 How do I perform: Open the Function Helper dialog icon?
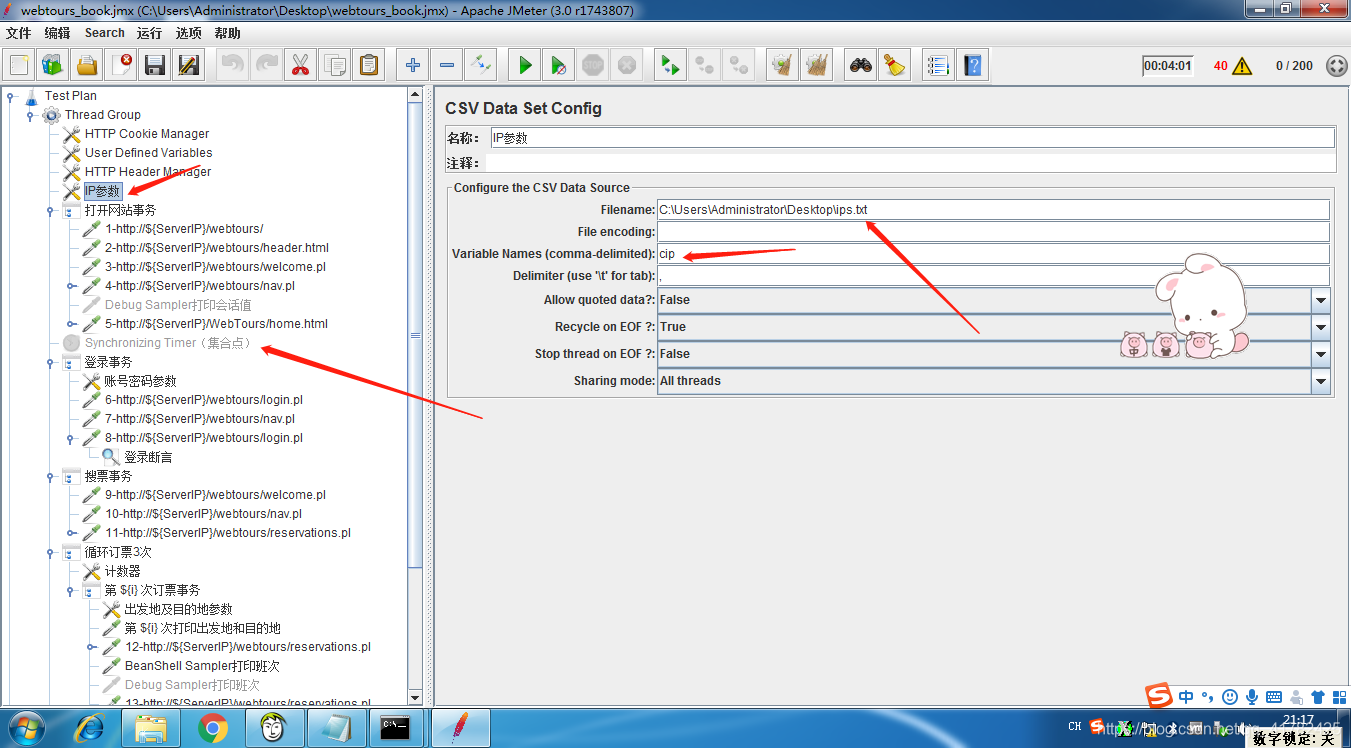pyautogui.click(x=937, y=66)
